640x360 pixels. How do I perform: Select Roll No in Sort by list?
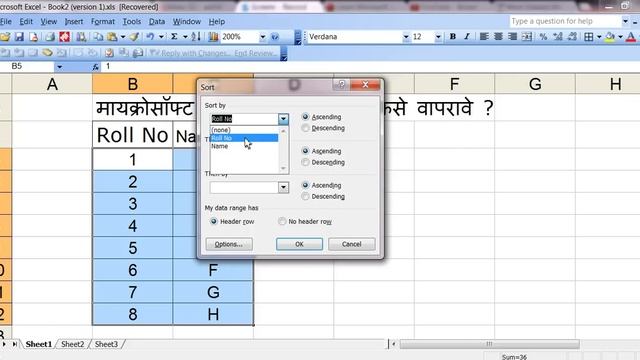pos(244,138)
